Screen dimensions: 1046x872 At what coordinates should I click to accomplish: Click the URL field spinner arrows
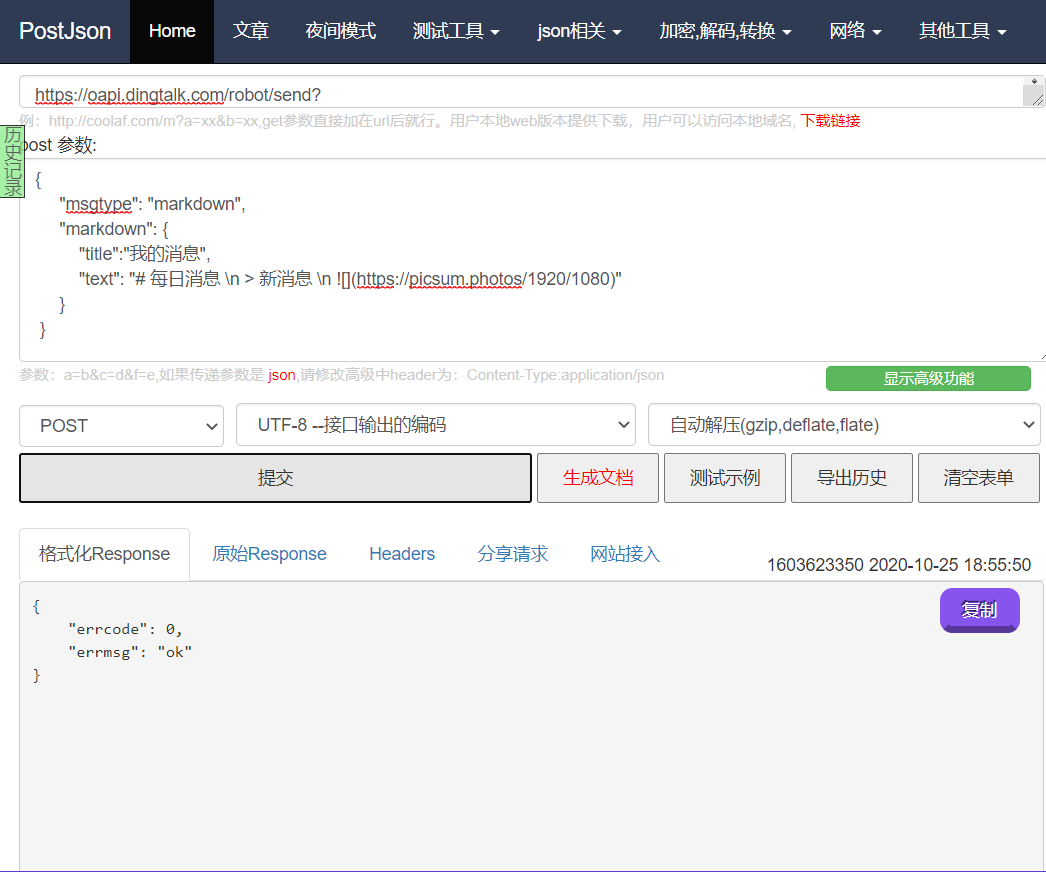click(x=1034, y=81)
